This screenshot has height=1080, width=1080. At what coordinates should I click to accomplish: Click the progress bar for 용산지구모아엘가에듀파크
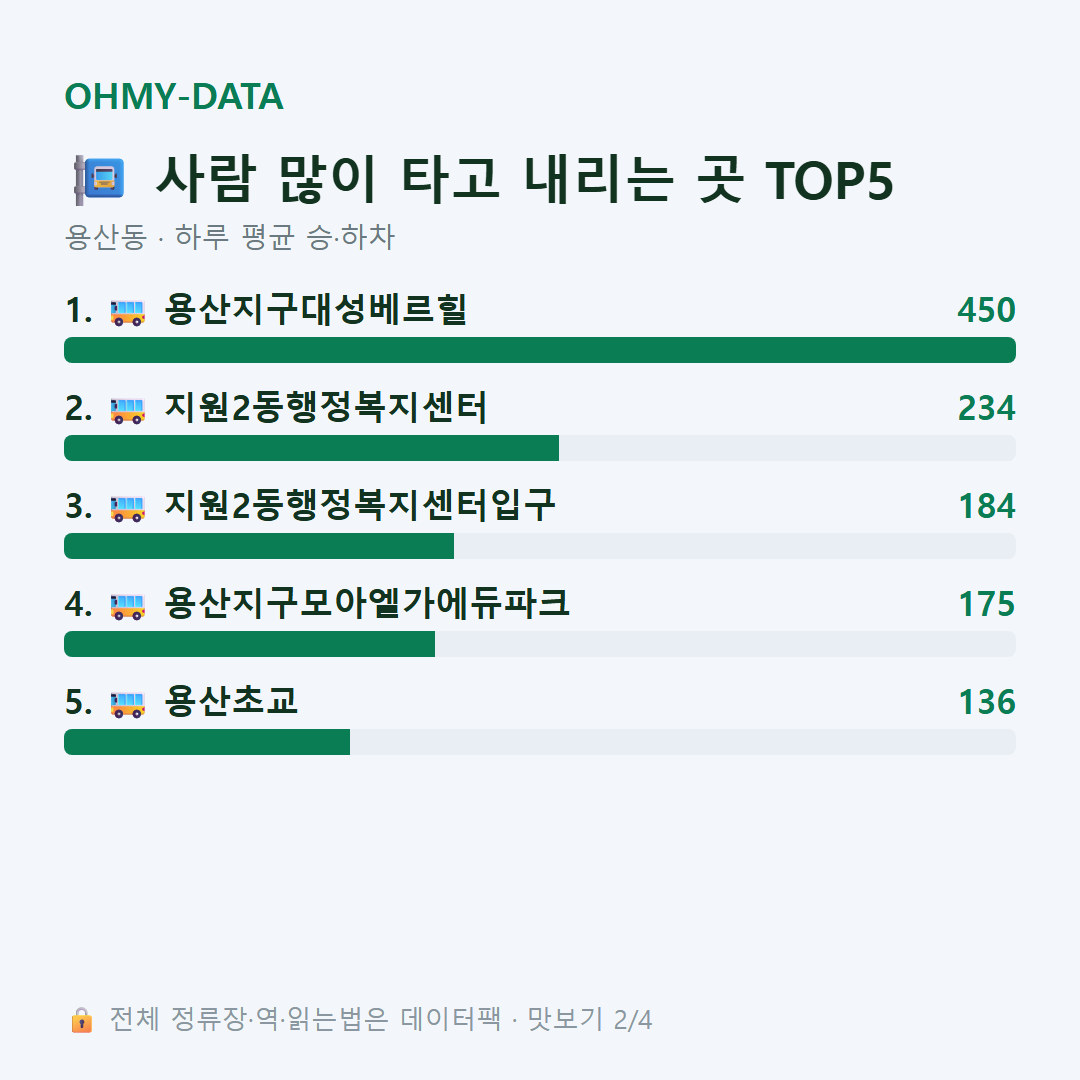540,644
